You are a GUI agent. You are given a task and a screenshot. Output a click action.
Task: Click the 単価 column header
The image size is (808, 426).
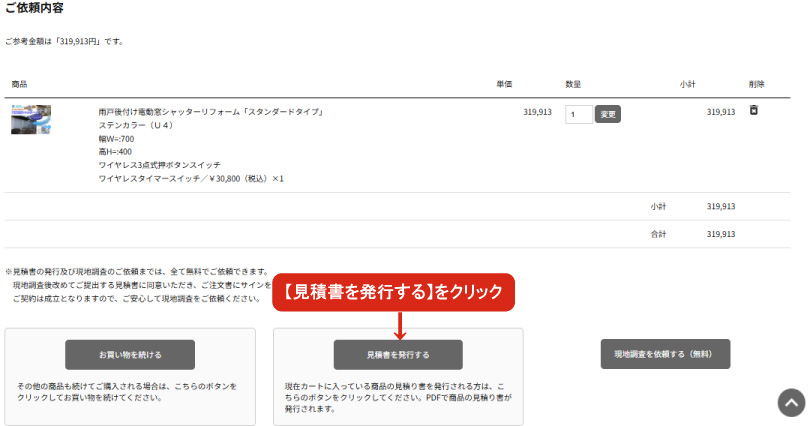click(504, 84)
